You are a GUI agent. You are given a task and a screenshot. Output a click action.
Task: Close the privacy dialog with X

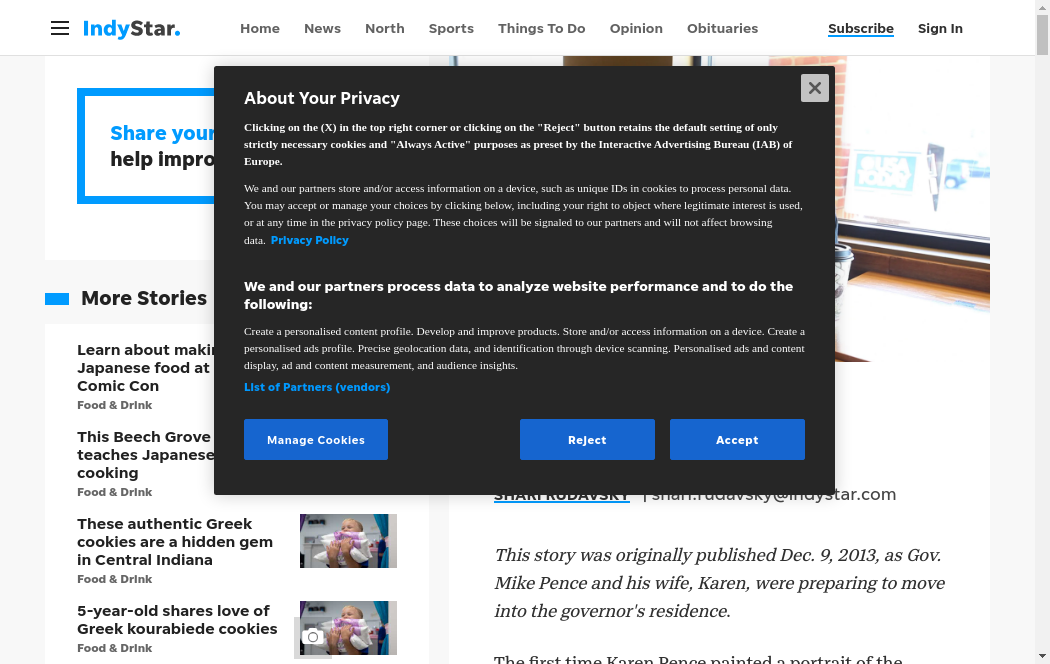pyautogui.click(x=814, y=88)
